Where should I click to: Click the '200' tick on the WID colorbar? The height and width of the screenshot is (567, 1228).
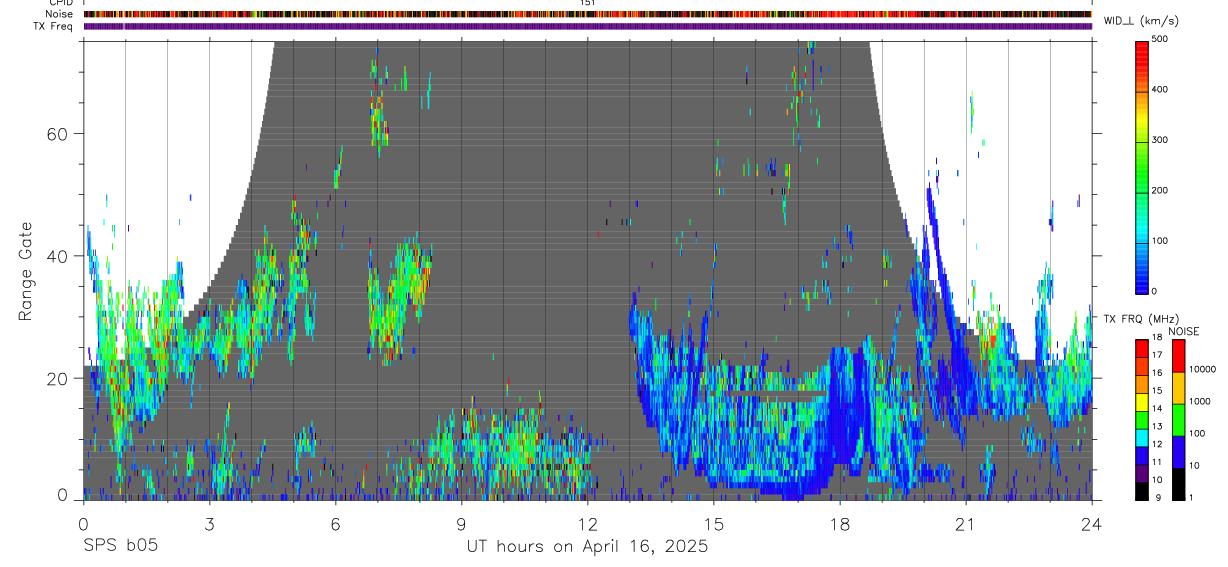(x=1160, y=190)
